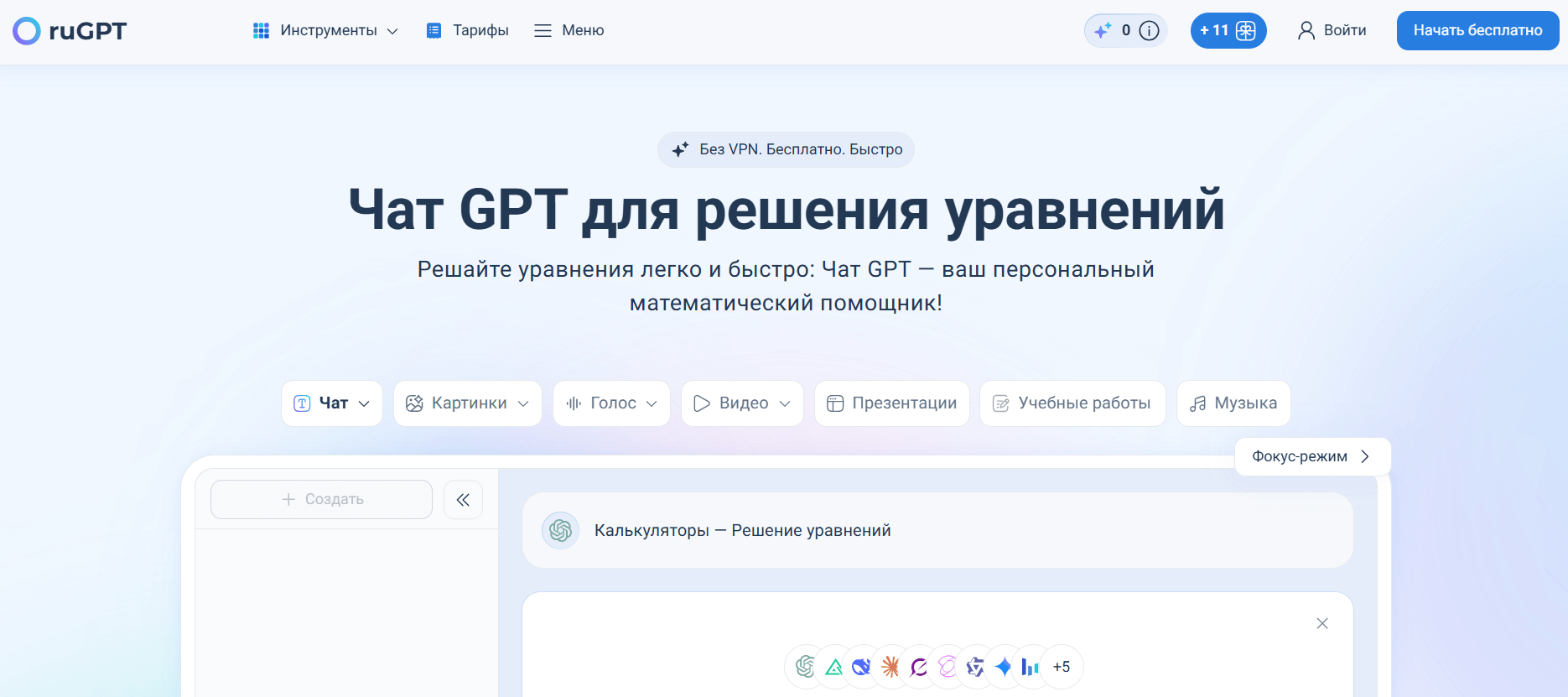Screen dimensions: 1568x697
Task: Expand the Инструменты dropdown
Action: pyautogui.click(x=325, y=31)
